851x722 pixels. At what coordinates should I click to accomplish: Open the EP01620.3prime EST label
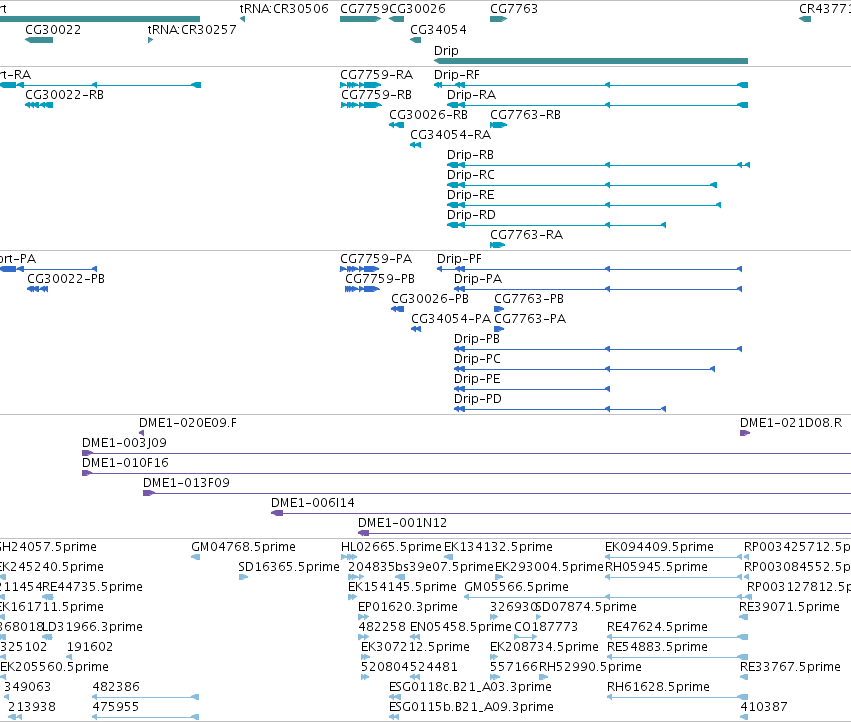coord(408,607)
